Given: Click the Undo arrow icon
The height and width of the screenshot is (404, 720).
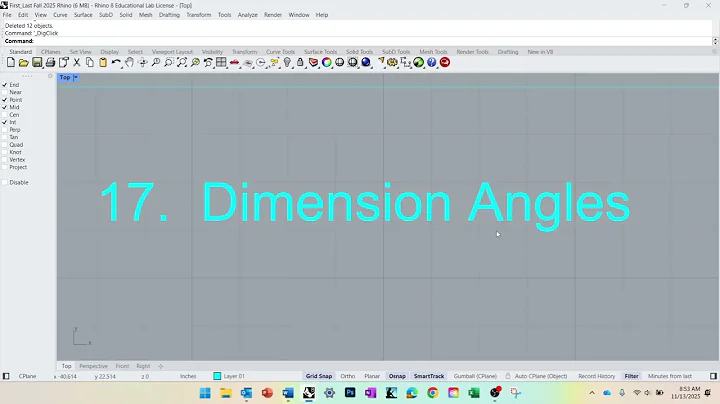Looking at the screenshot, I should pos(116,62).
